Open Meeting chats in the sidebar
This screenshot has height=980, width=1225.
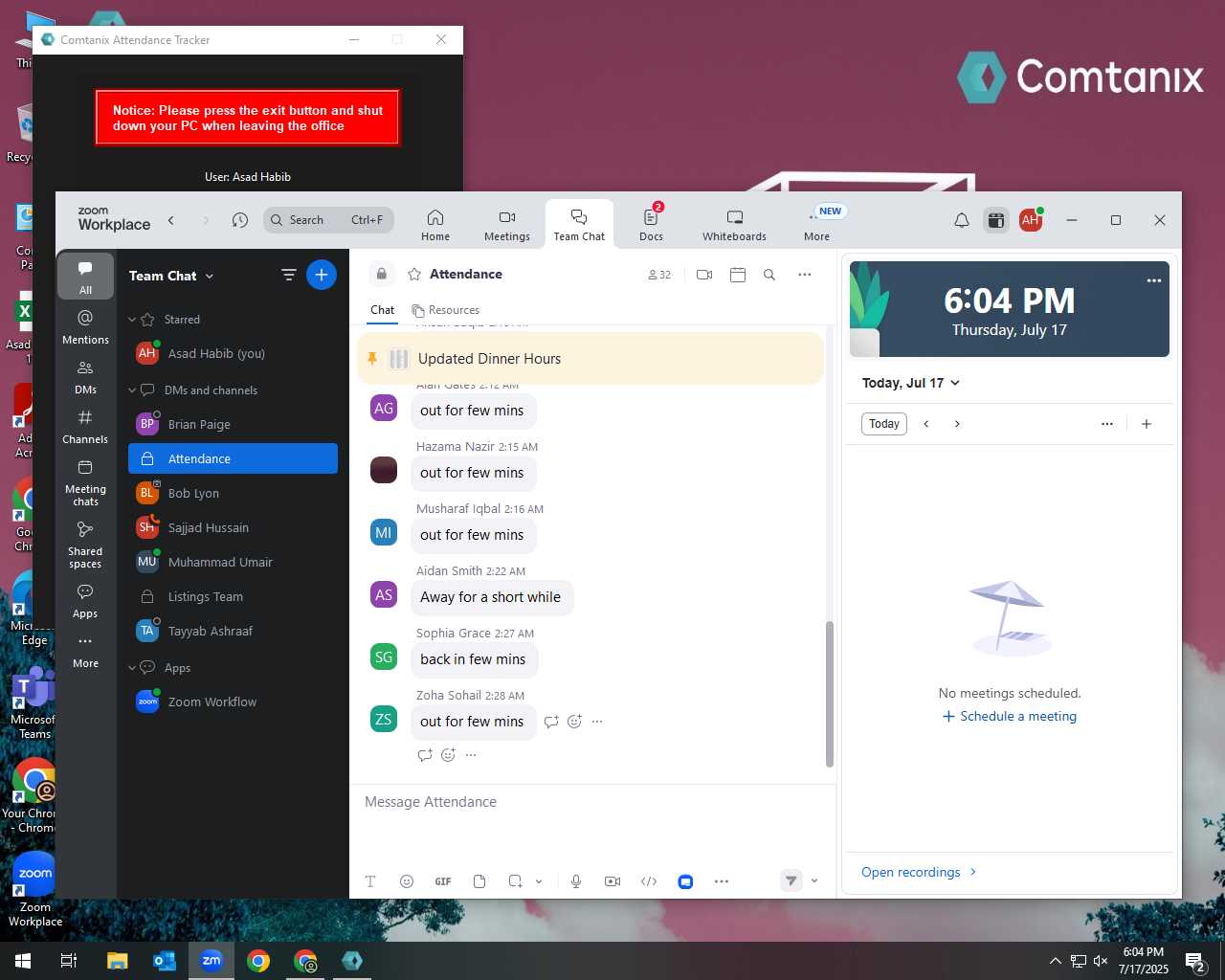point(85,481)
